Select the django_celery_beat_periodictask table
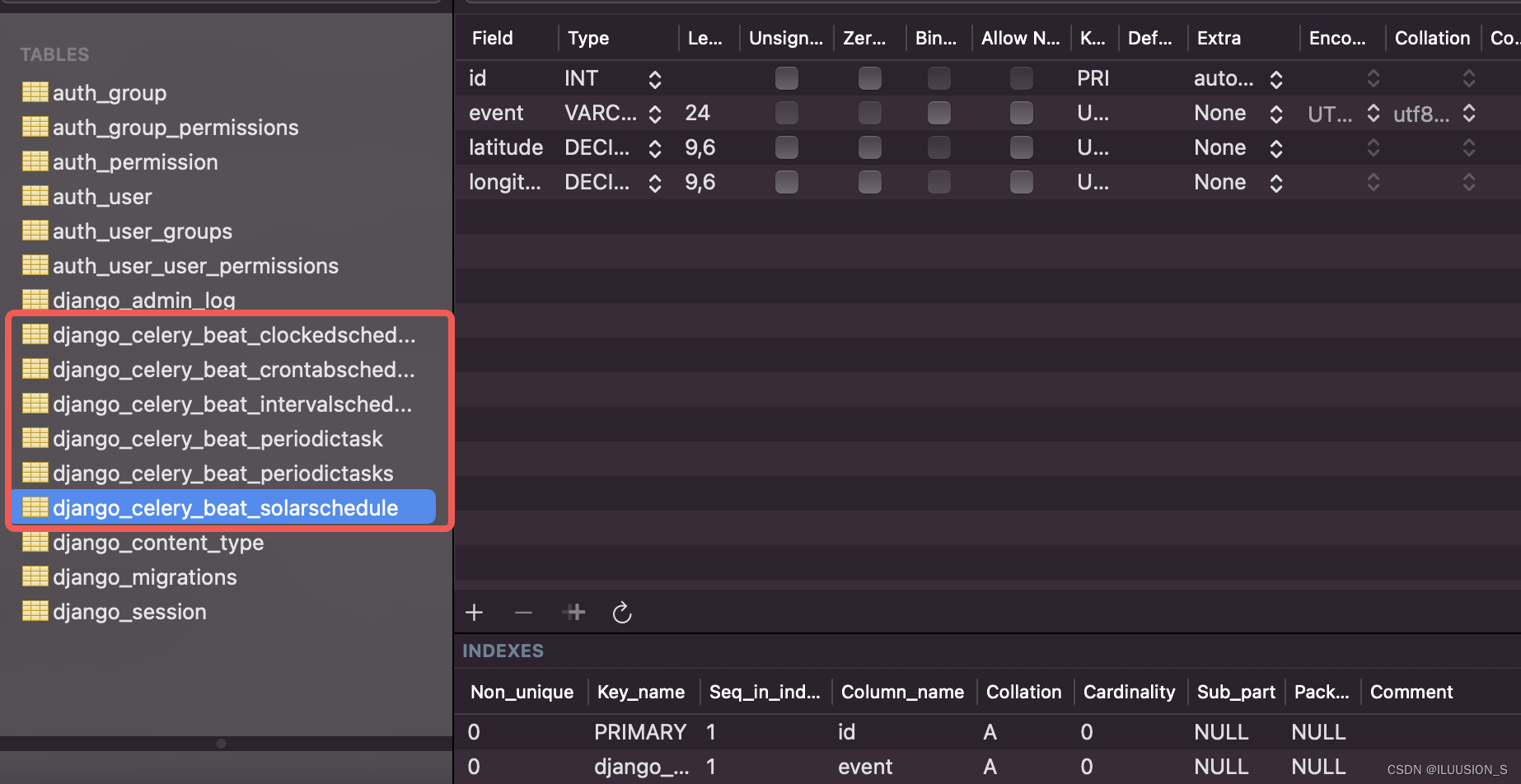This screenshot has height=784, width=1521. pyautogui.click(x=218, y=439)
